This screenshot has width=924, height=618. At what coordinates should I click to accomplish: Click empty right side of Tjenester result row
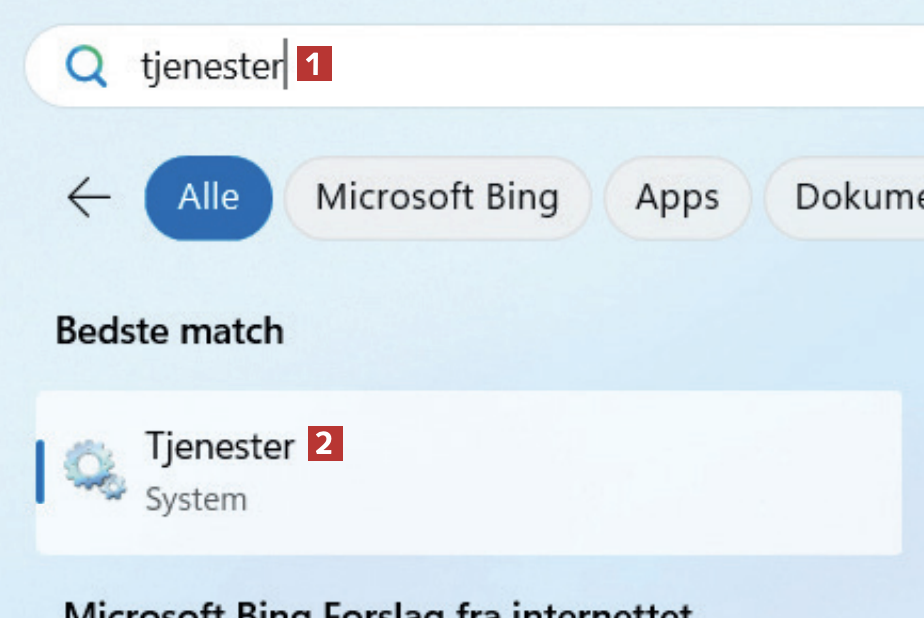pos(650,471)
